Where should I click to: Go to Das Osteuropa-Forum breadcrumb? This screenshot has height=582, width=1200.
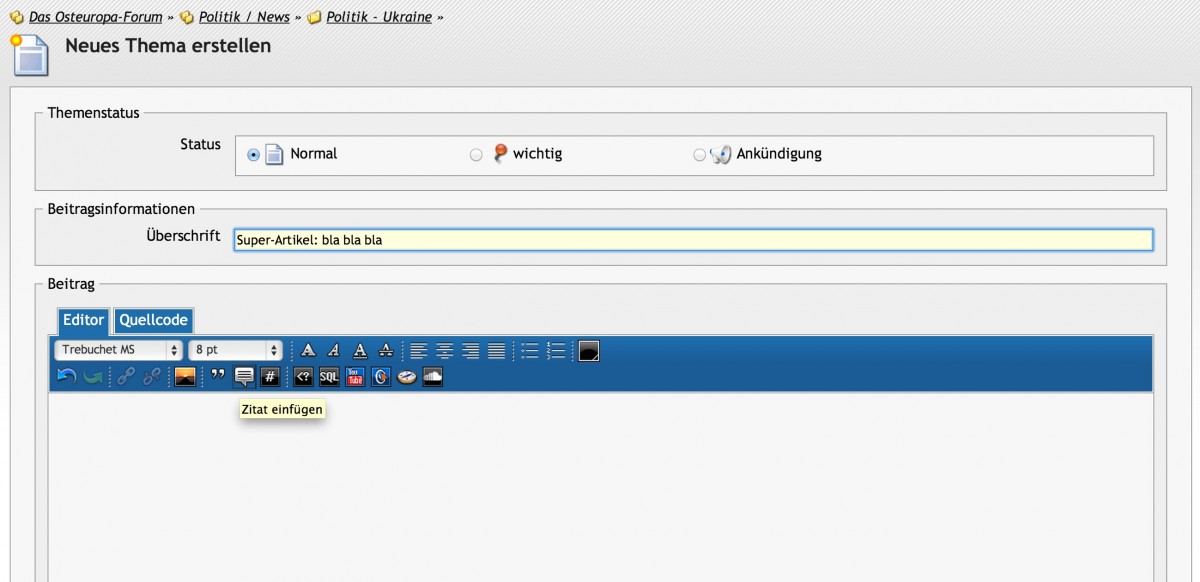coord(95,17)
